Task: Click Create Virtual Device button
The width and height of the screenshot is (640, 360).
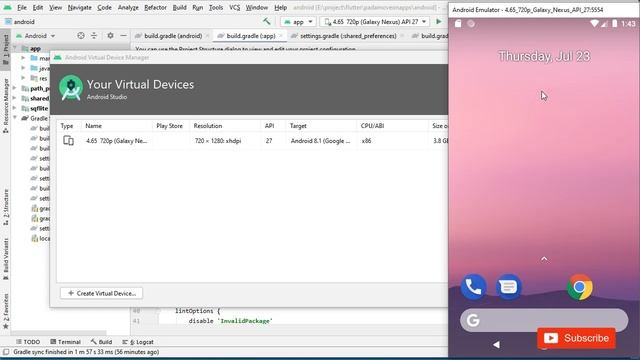Action: pos(101,293)
